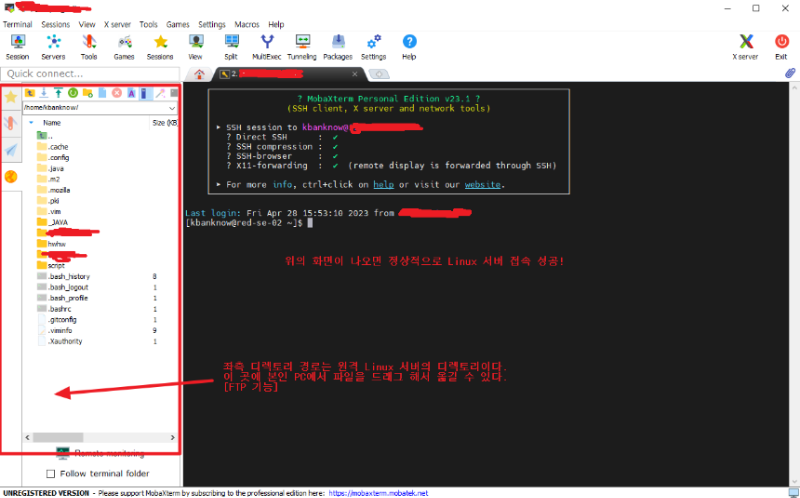Screen dimensions: 800x498
Task: Open the Settings menu in menu bar
Action: pyautogui.click(x=212, y=24)
